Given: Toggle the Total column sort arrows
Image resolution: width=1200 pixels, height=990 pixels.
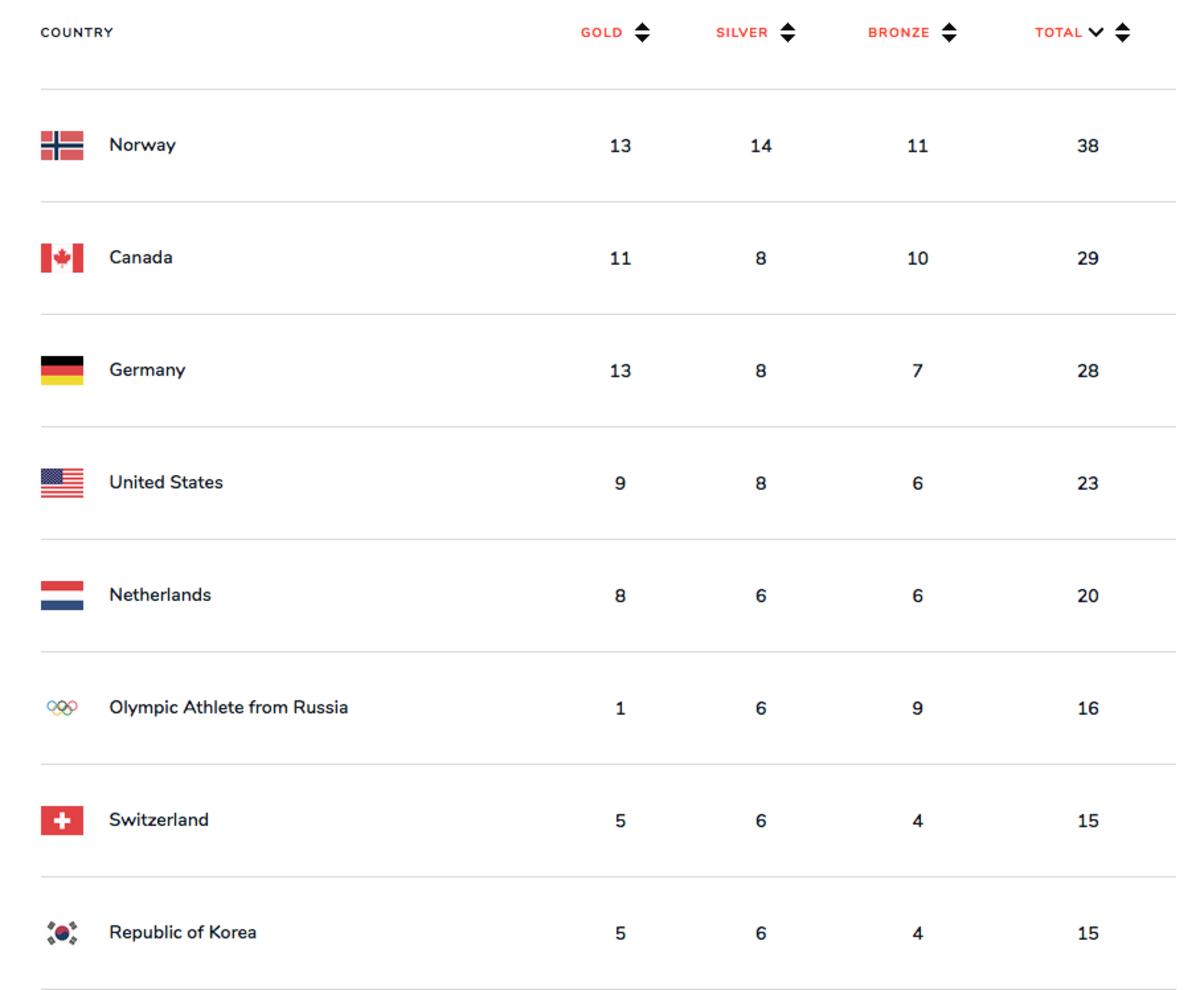Looking at the screenshot, I should pos(1123,33).
